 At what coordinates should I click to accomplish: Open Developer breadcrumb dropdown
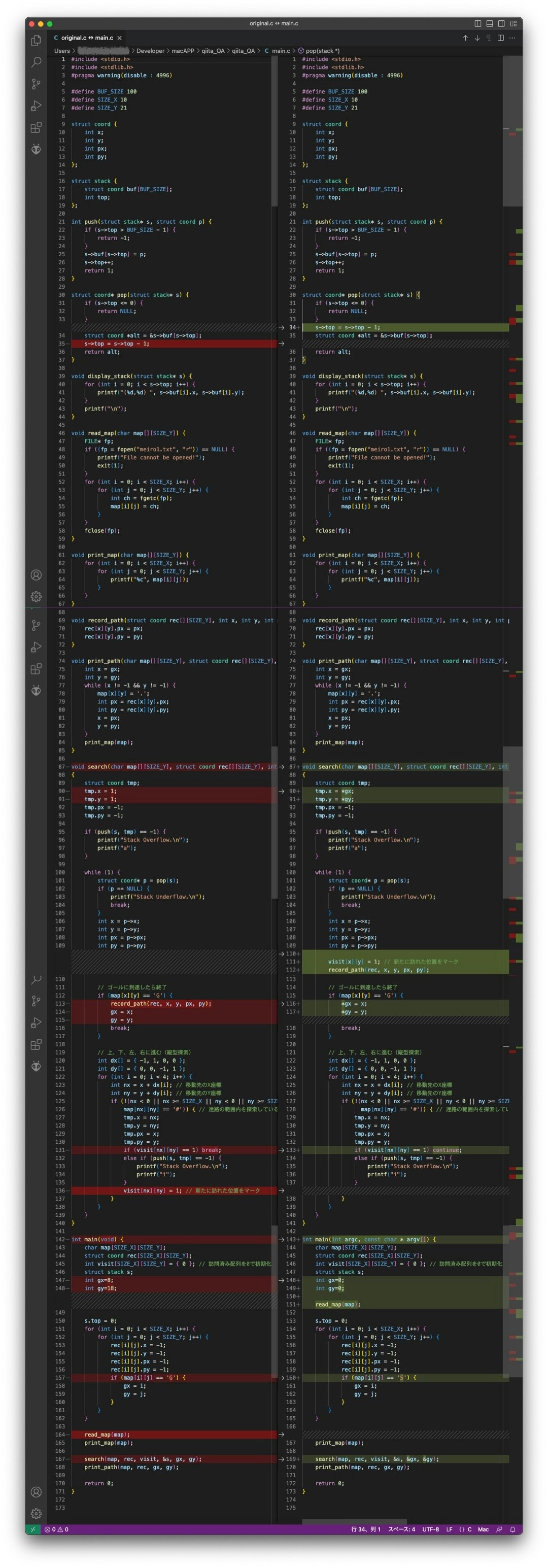tap(150, 51)
